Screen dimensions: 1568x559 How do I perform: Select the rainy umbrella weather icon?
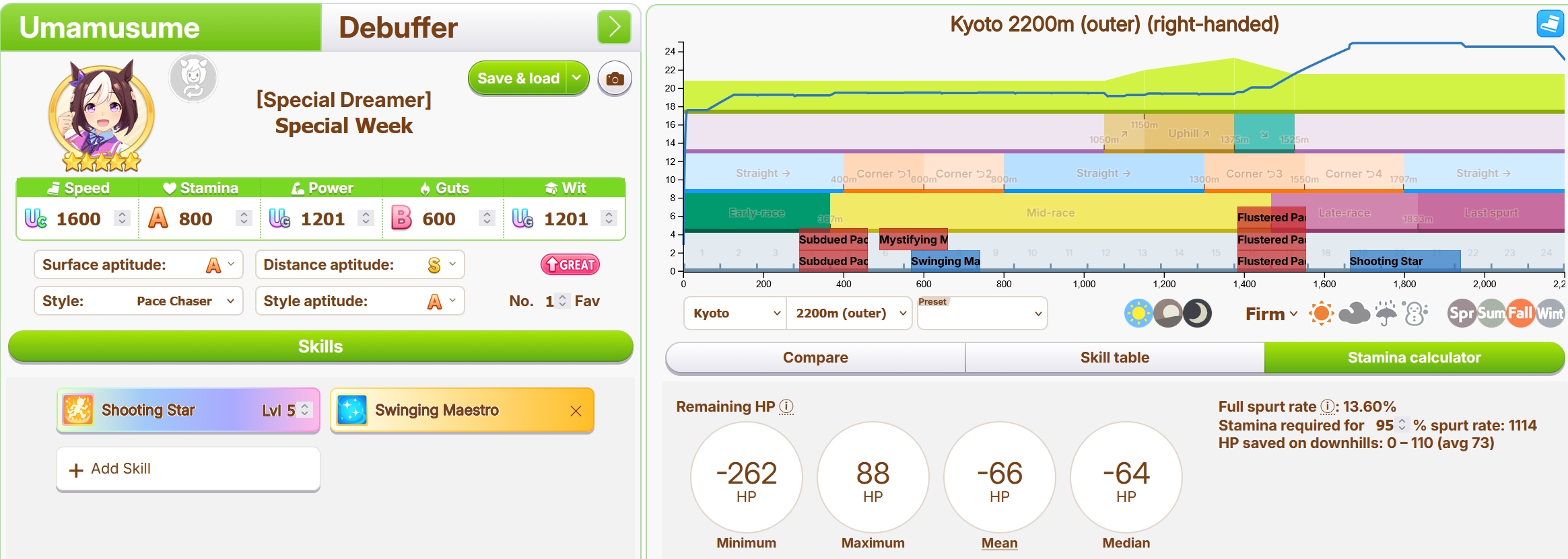click(x=1386, y=313)
